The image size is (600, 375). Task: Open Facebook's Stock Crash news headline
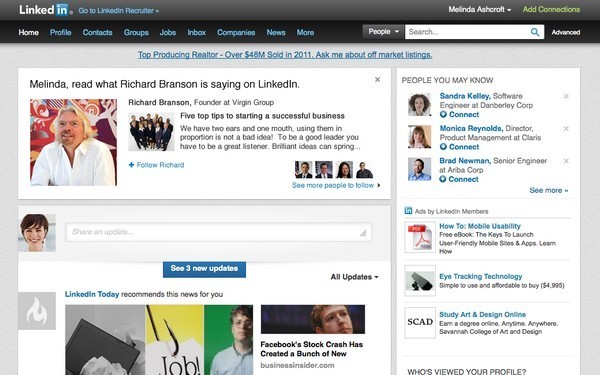311,349
